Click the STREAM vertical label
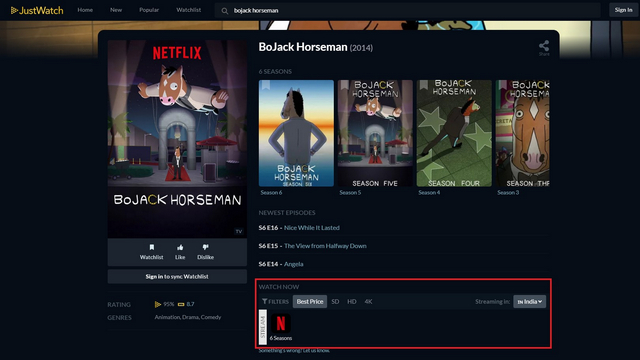The image size is (640, 360). [x=263, y=327]
